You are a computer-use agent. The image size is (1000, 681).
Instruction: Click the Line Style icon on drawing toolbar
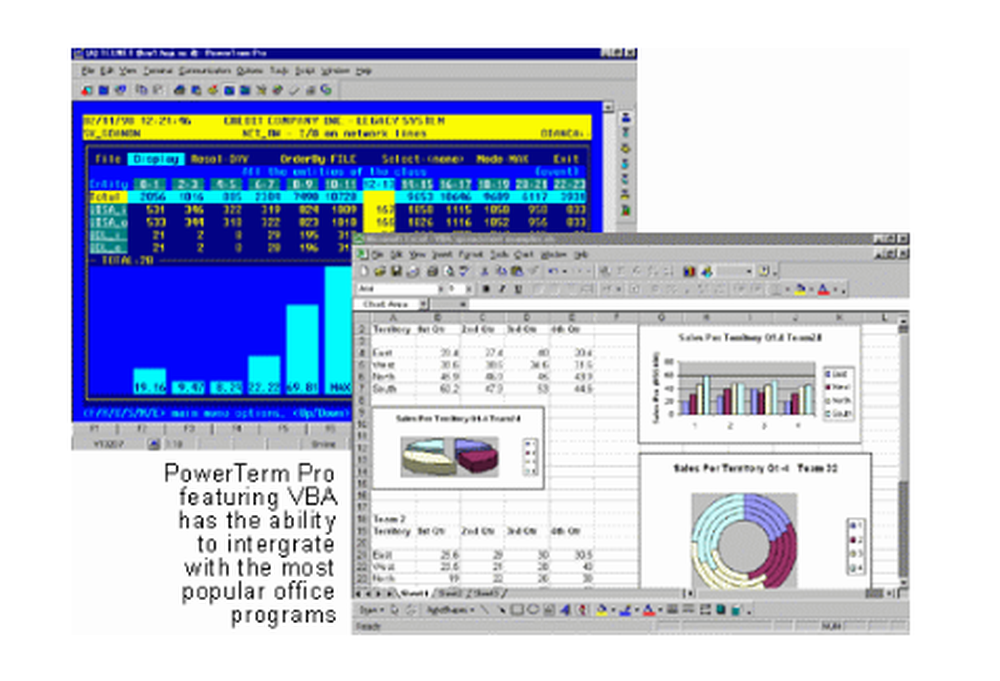pos(672,610)
